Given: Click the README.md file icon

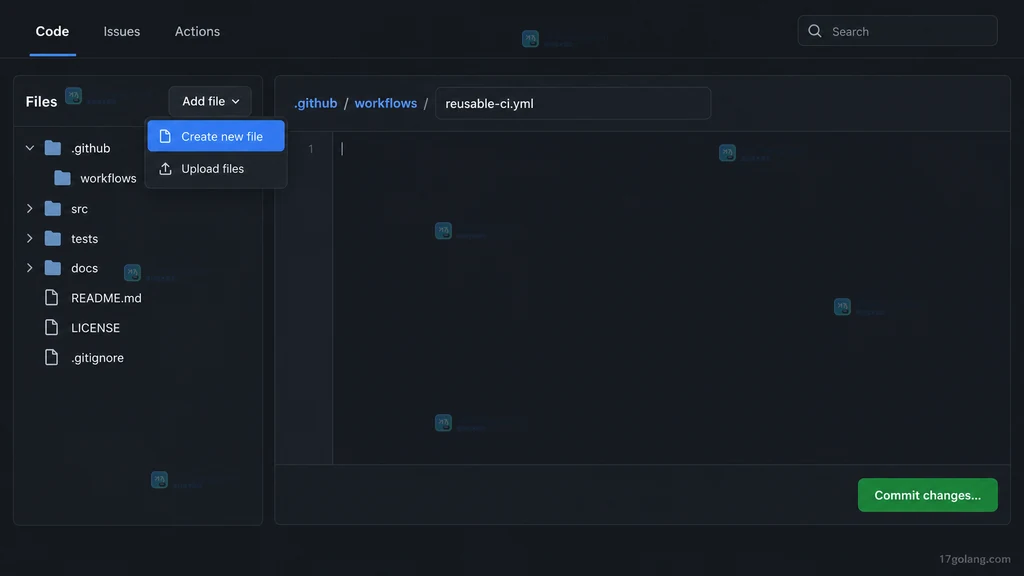Looking at the screenshot, I should click(52, 298).
